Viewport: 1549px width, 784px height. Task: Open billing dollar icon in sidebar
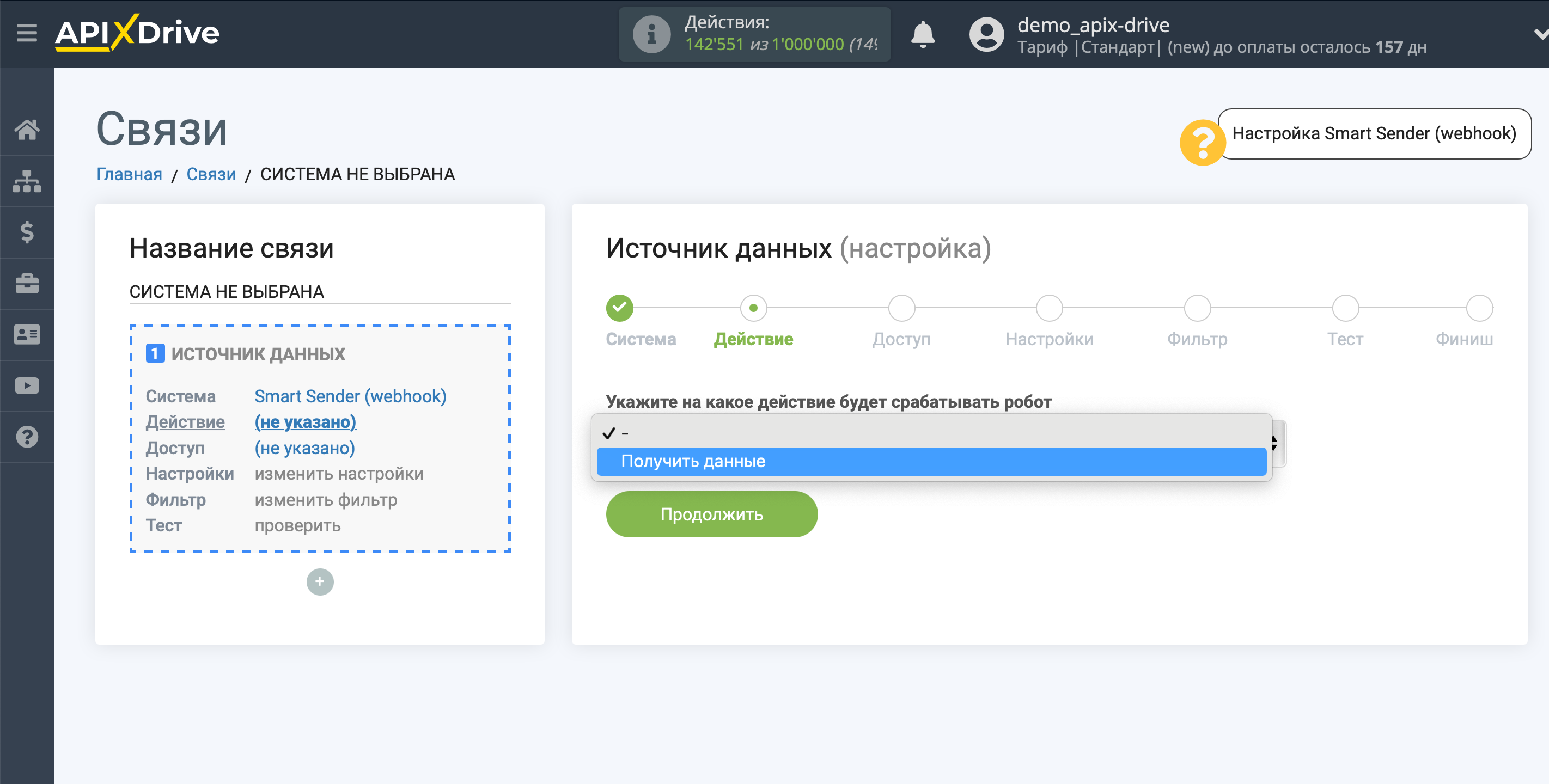tap(27, 232)
